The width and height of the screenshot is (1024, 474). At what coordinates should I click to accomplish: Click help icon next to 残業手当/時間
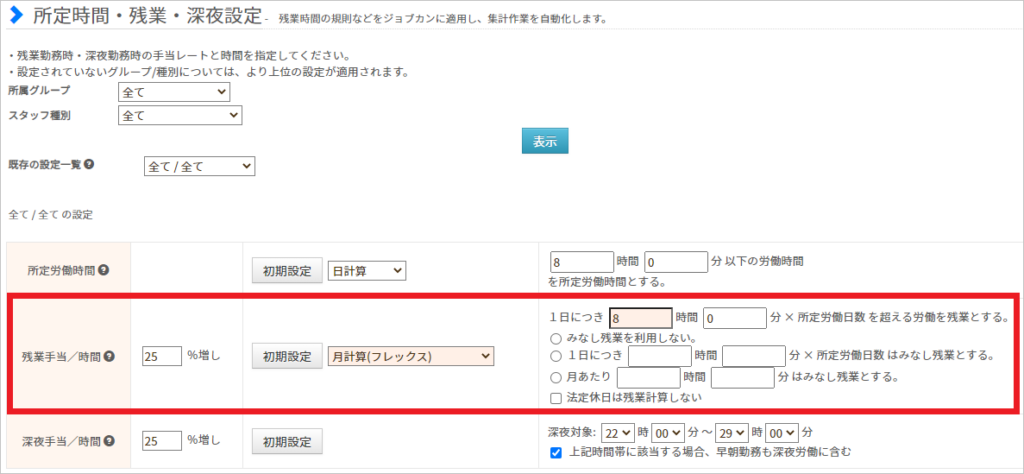coord(109,356)
